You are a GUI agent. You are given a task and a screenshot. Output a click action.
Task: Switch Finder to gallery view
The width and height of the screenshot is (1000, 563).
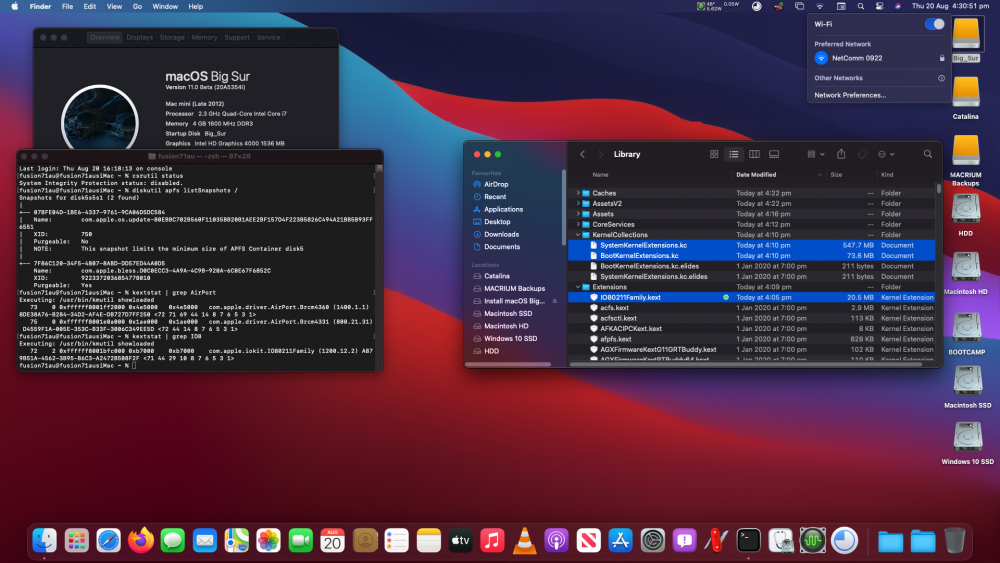click(774, 154)
